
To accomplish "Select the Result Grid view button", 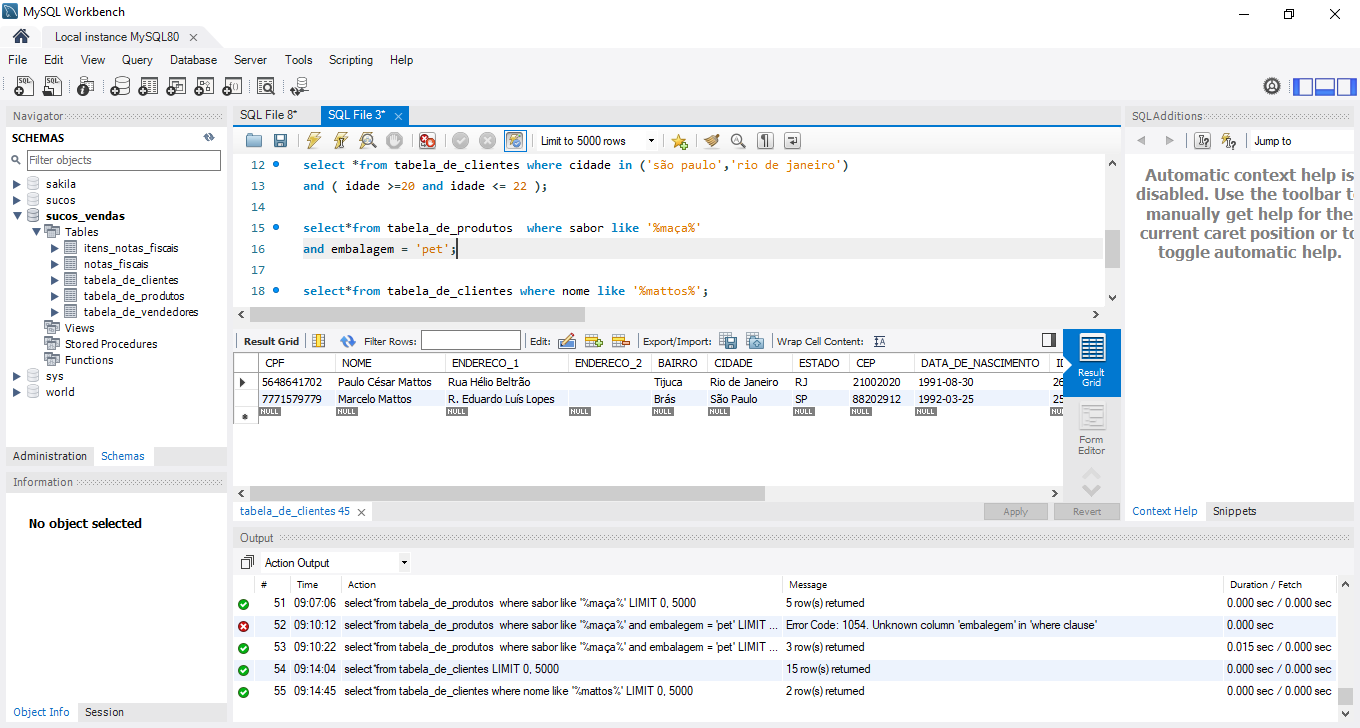I will pos(1092,362).
